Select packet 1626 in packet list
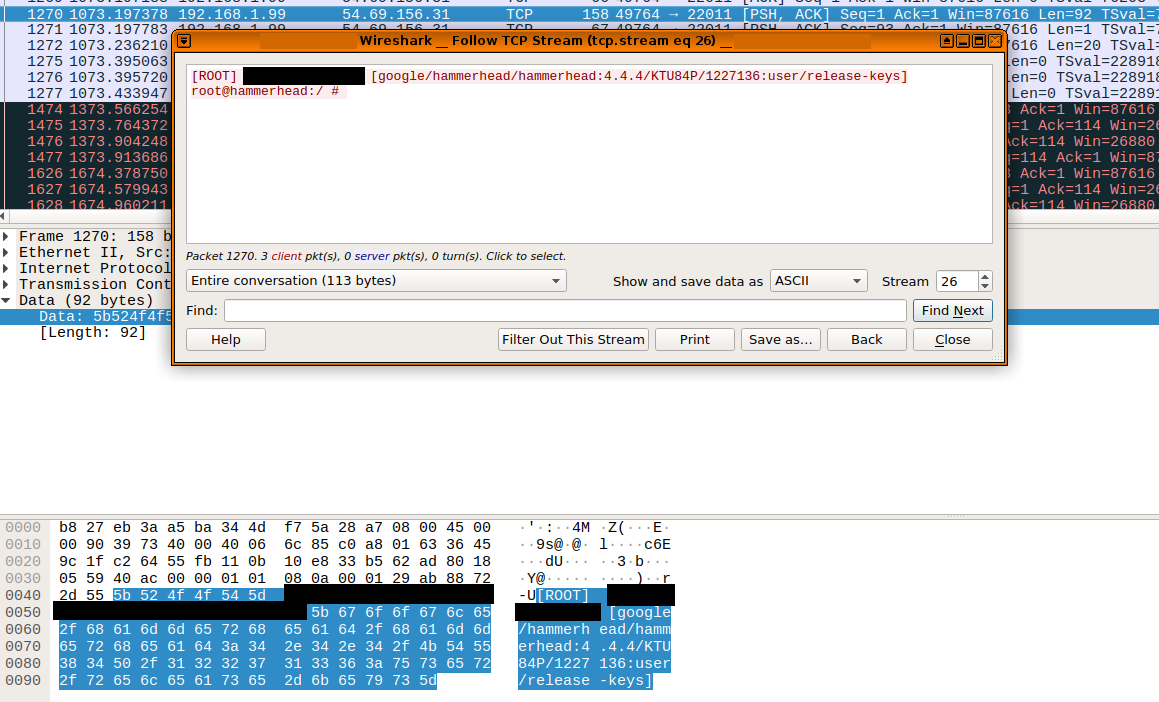 [86, 174]
